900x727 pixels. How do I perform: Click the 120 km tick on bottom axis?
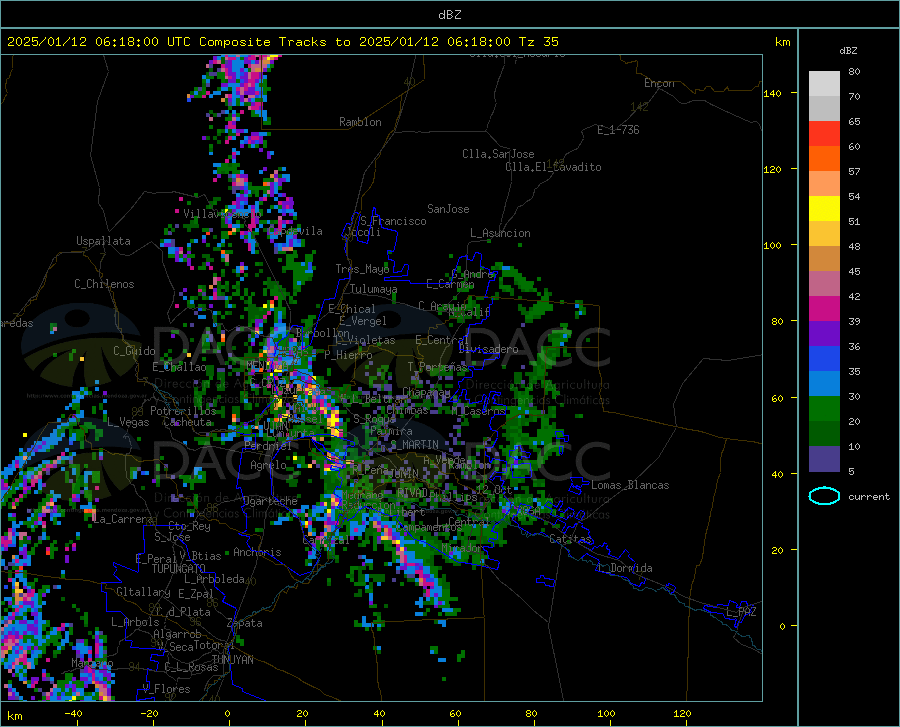682,714
